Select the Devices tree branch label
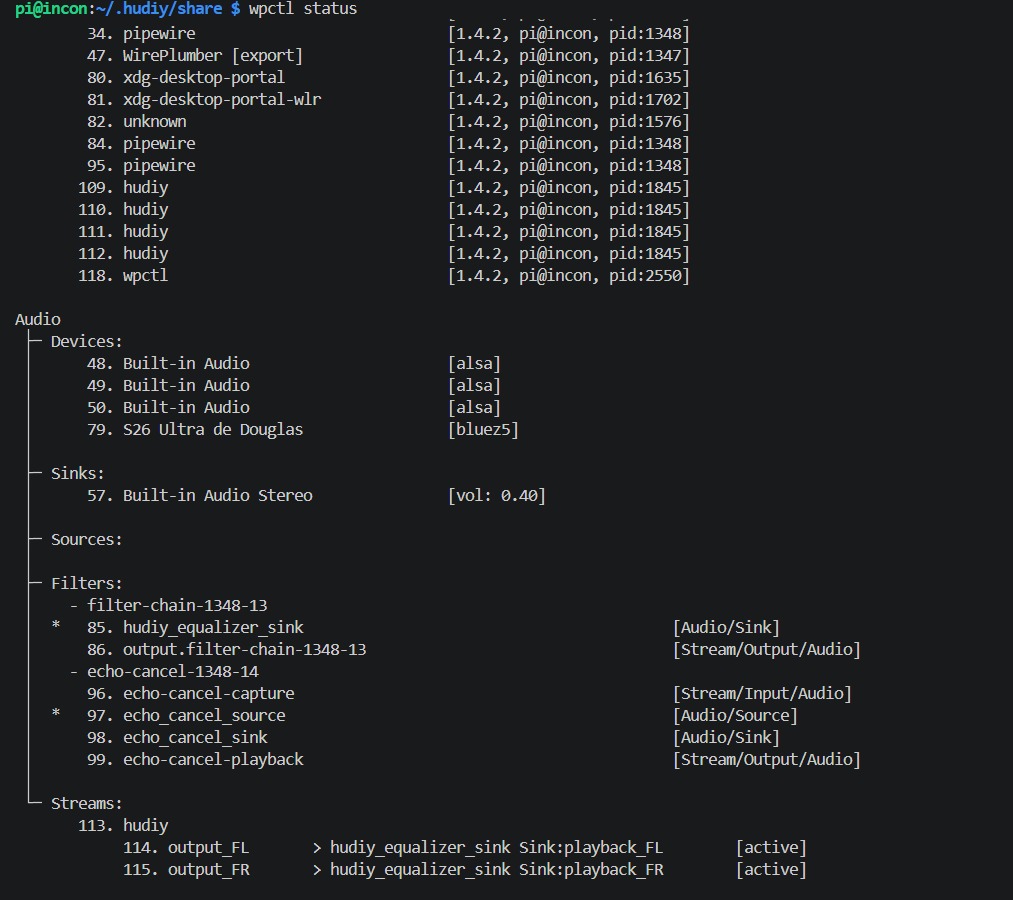The height and width of the screenshot is (900, 1013). [87, 341]
